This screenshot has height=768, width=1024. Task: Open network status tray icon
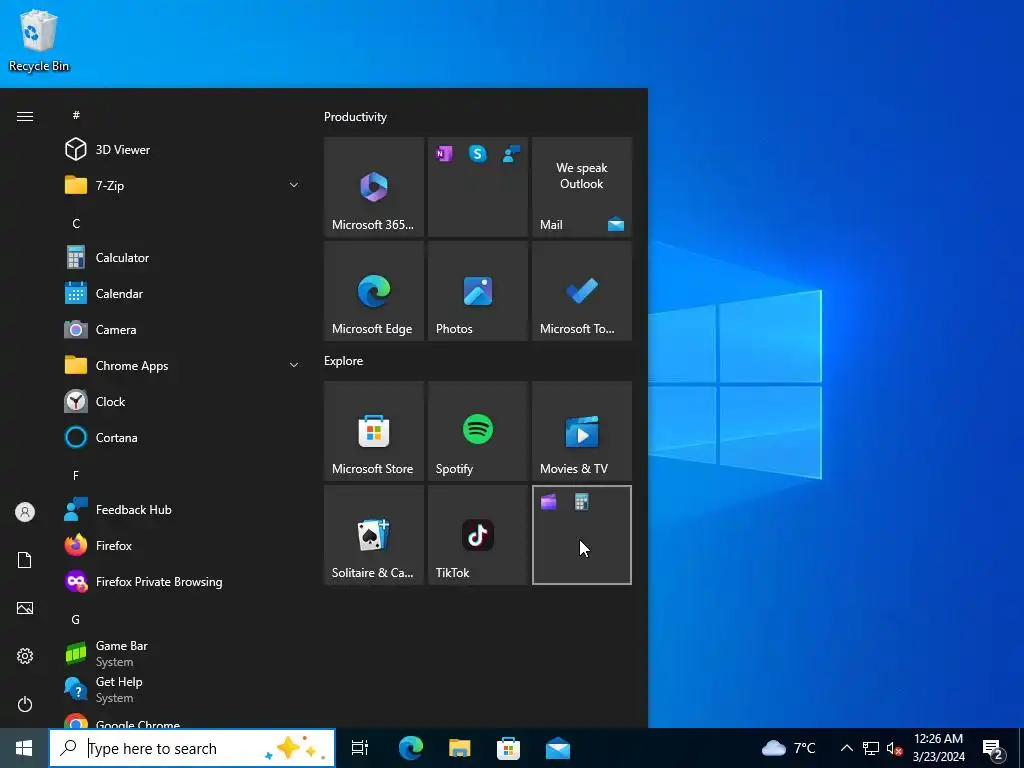871,748
